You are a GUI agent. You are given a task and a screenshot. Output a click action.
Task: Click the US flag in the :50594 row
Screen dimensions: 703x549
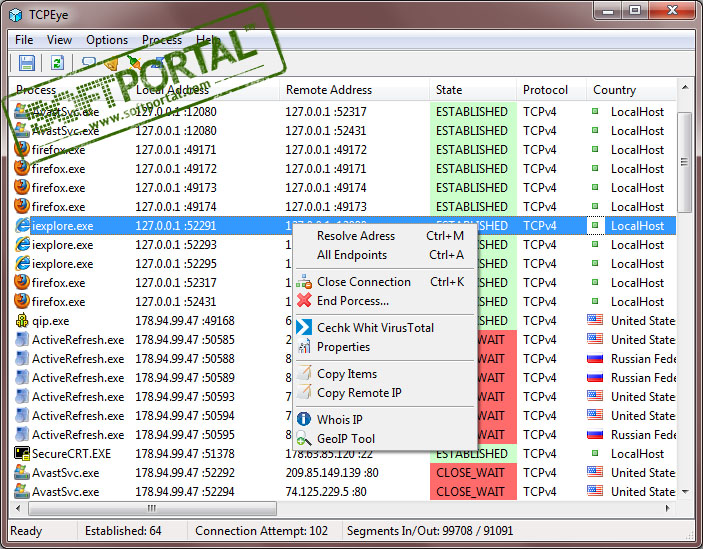coord(595,415)
